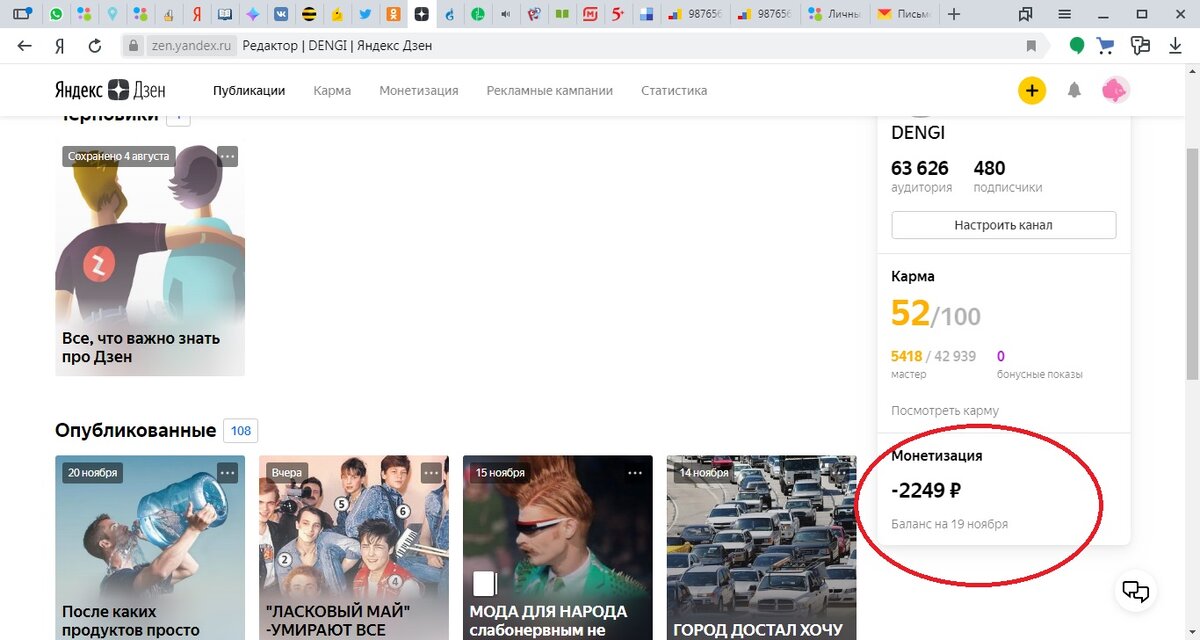Click the zen.yandex.ru address field
Screen dimensions: 1200x640
coord(190,46)
